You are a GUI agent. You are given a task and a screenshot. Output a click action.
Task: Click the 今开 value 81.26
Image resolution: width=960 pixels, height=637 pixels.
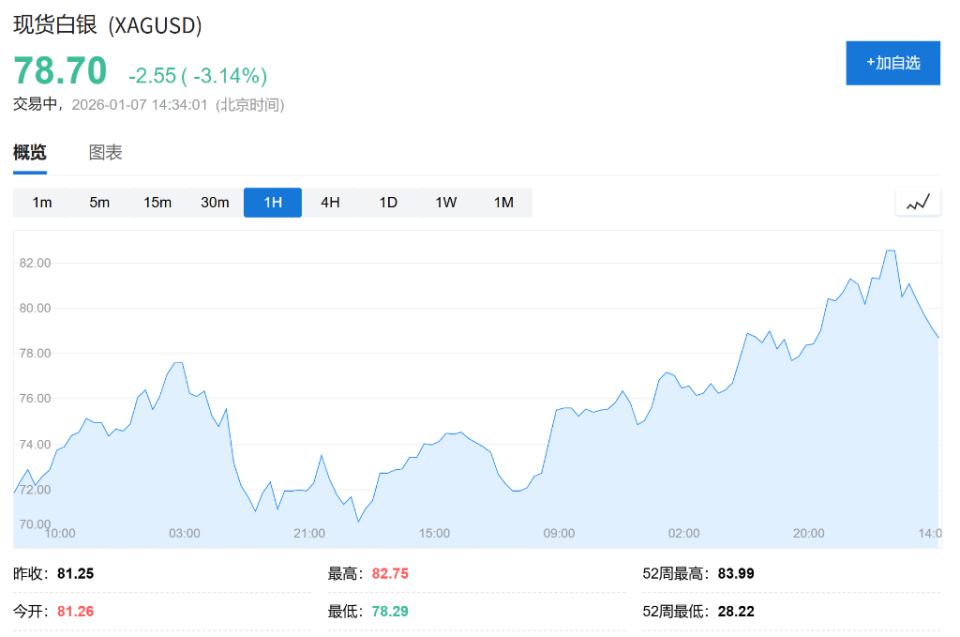(74, 610)
